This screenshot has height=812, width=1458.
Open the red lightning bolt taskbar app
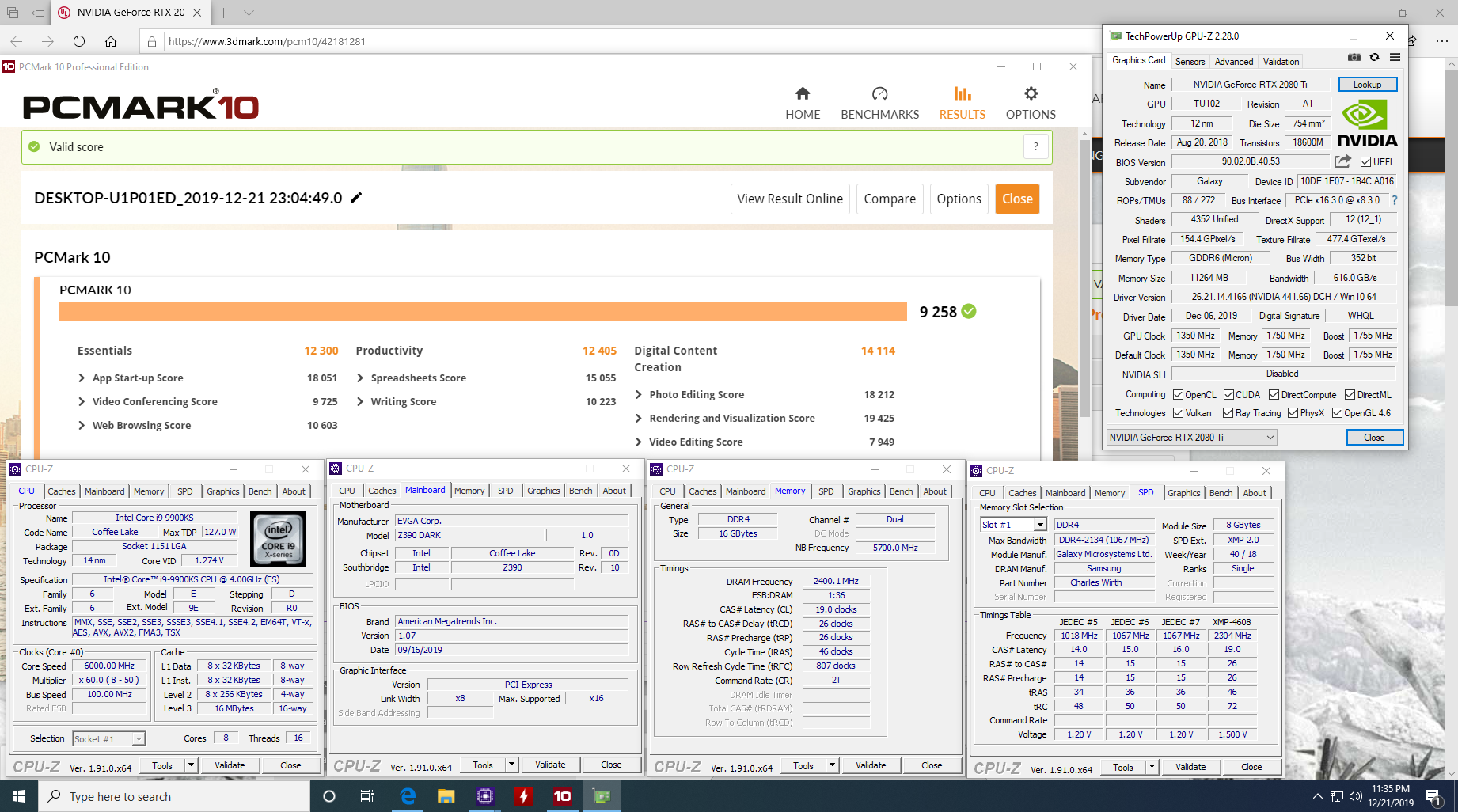[x=524, y=796]
